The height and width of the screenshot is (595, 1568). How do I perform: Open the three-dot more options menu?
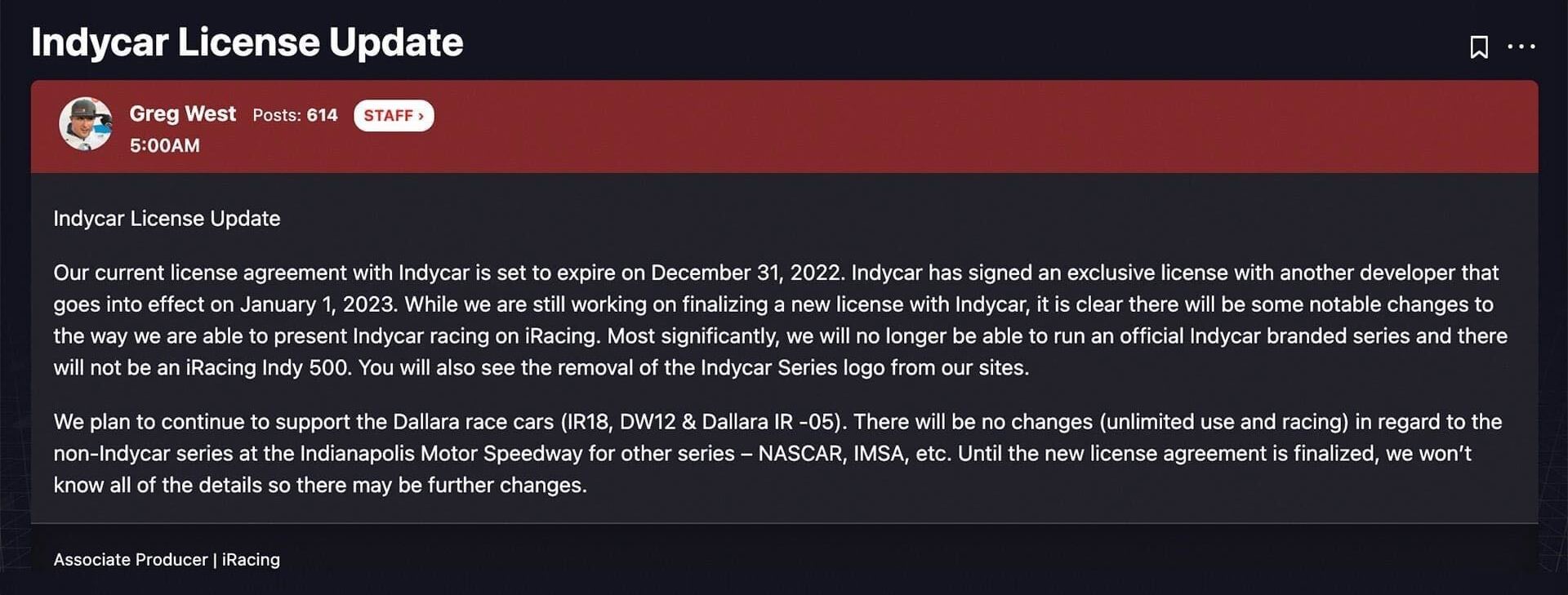(1521, 47)
